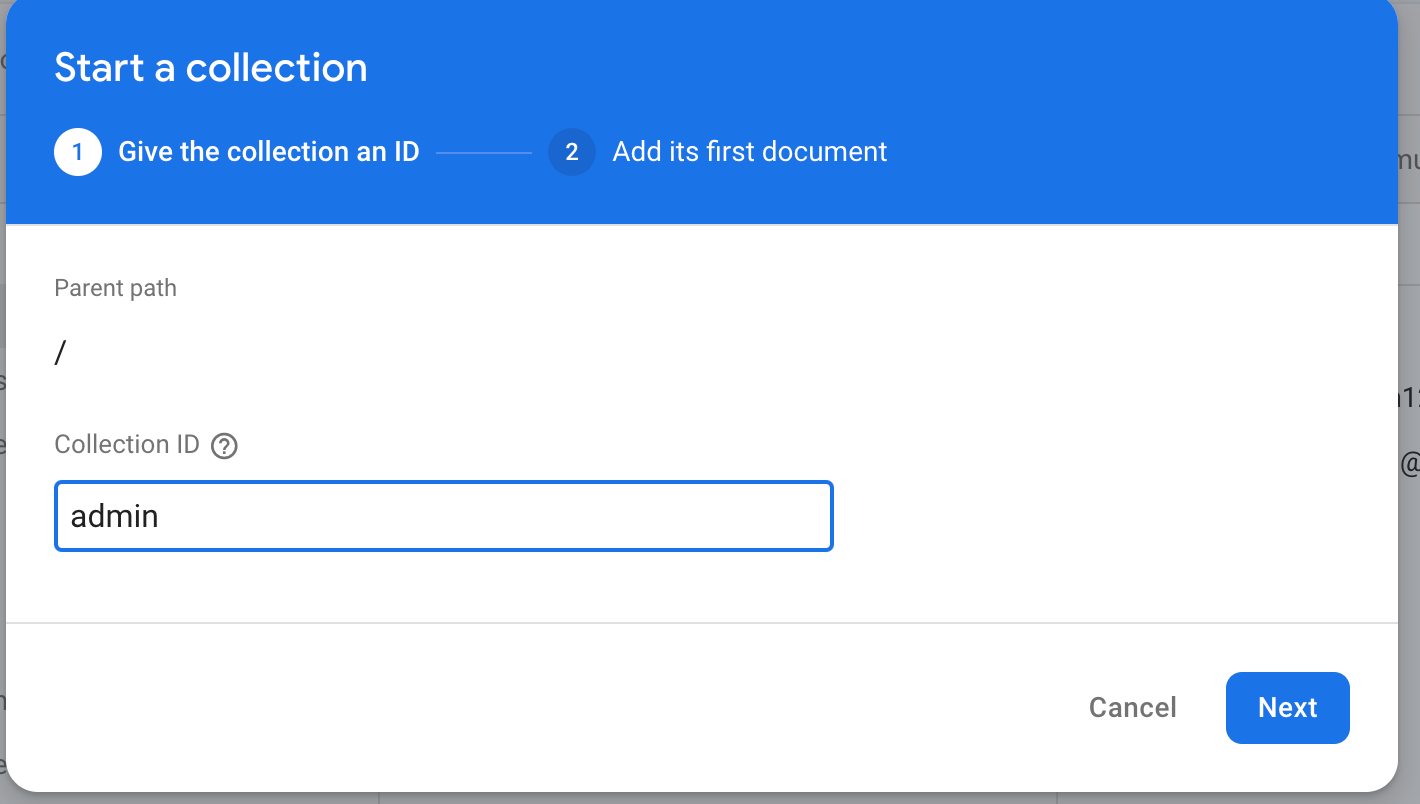
Task: Click the blue dialog header area
Action: (x=1000, y=80)
